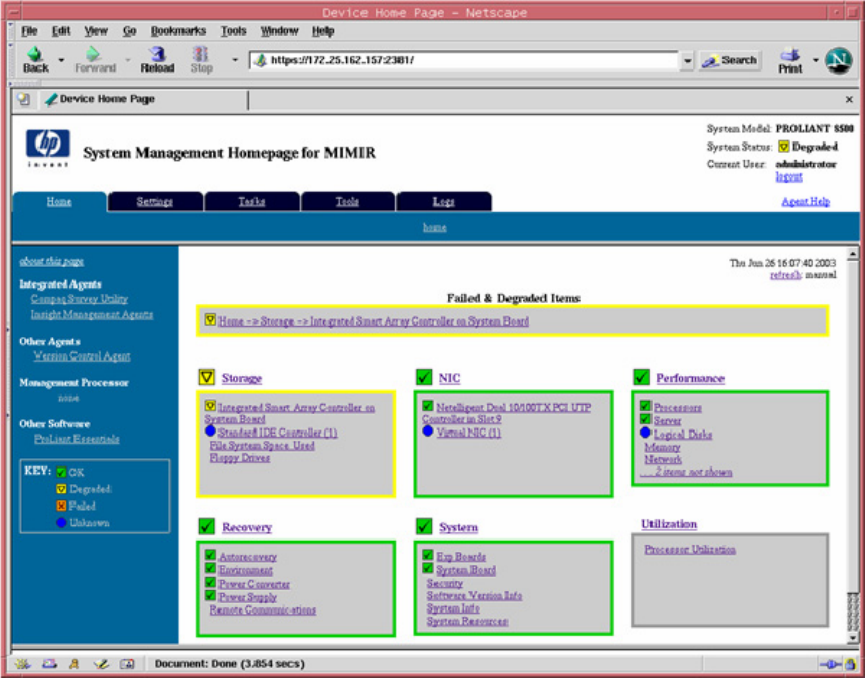Open the dropdown arrow right of Stop

point(234,60)
